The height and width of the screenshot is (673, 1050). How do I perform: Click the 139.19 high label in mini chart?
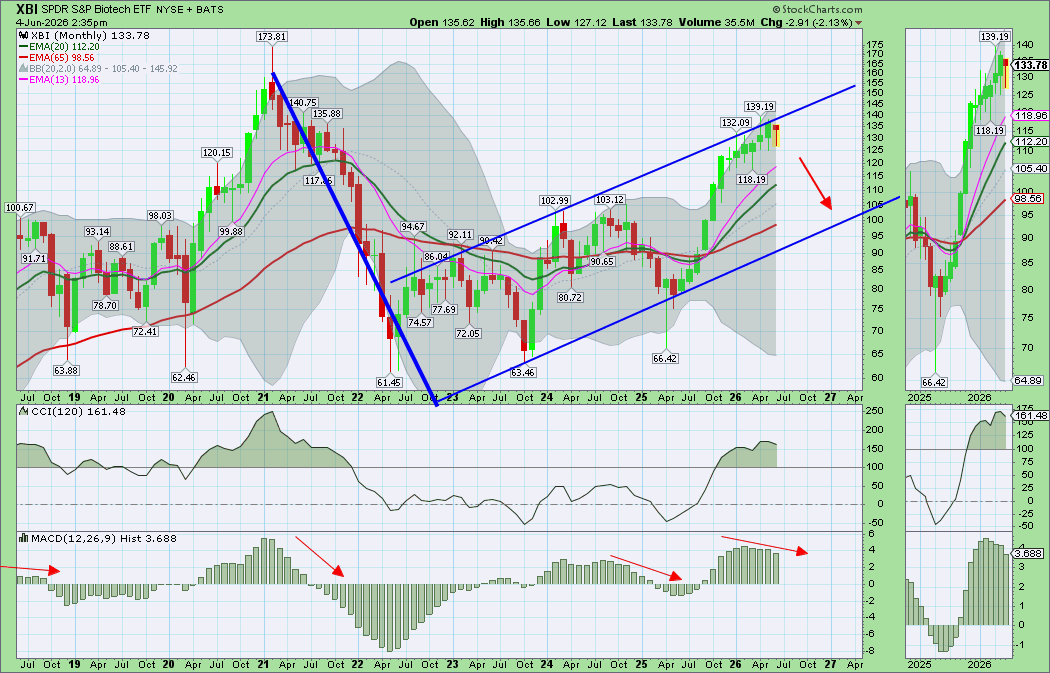pos(994,37)
